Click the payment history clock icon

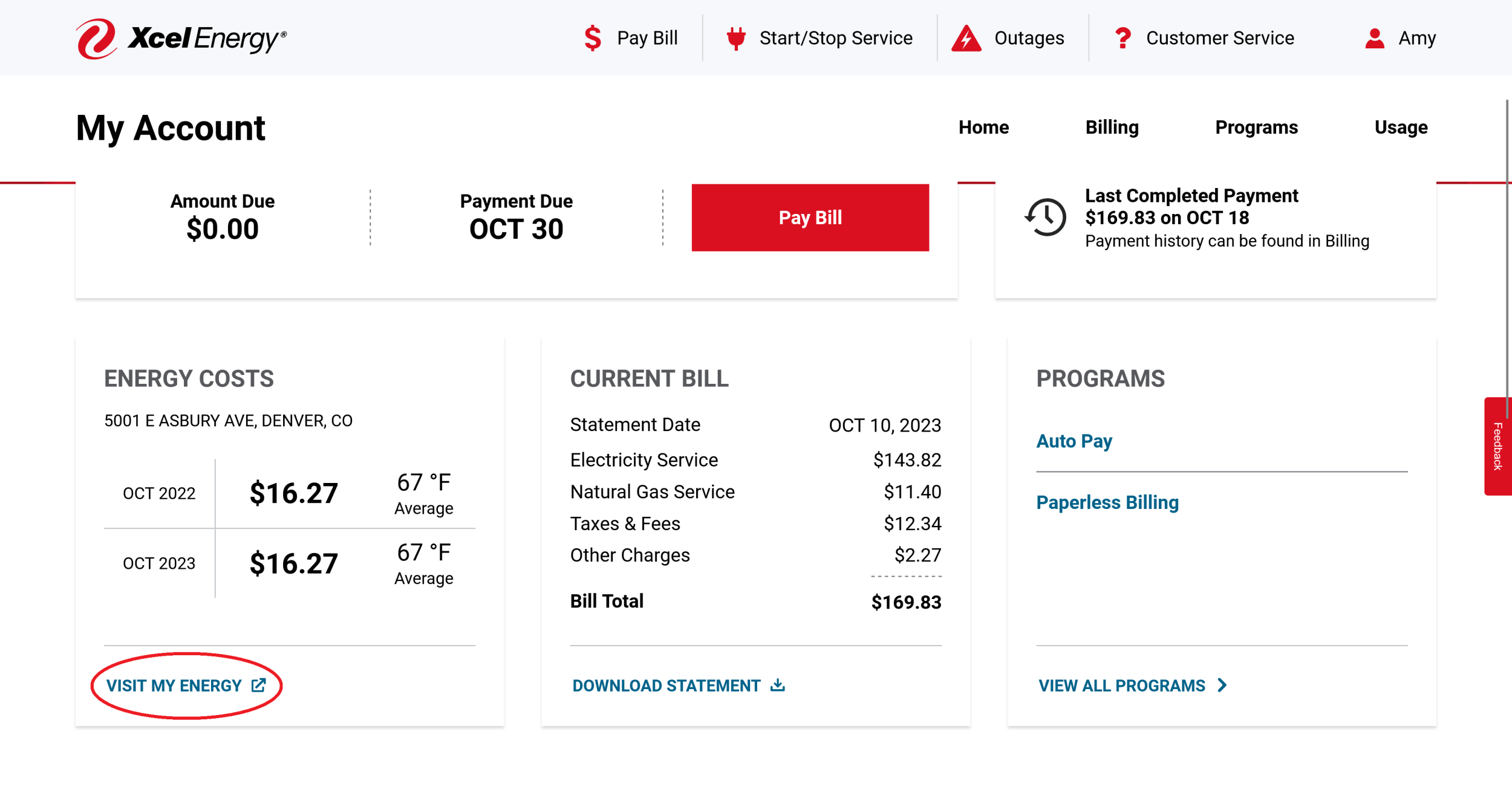click(x=1045, y=217)
